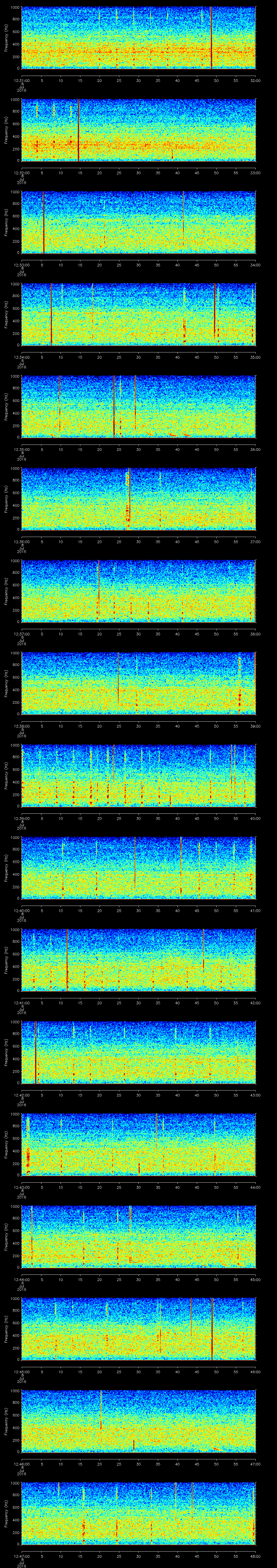Viewport: 277px width, 1568px height.
Task: Click the '12:44:00' start time label
Action: 22,1279
